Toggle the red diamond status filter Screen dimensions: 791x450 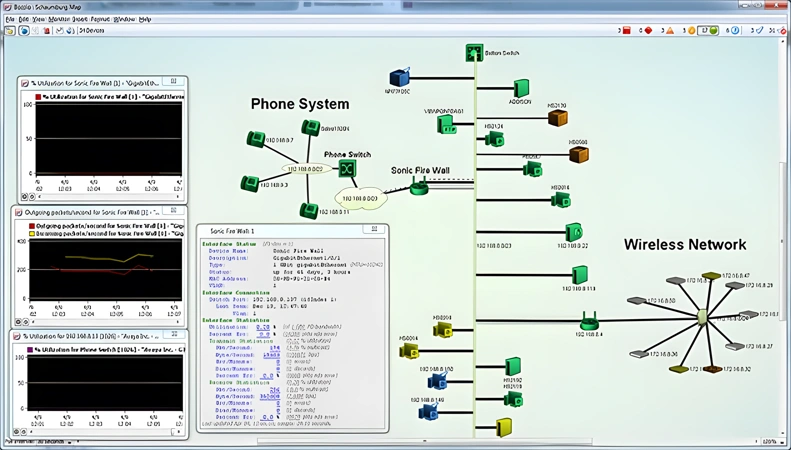648,31
